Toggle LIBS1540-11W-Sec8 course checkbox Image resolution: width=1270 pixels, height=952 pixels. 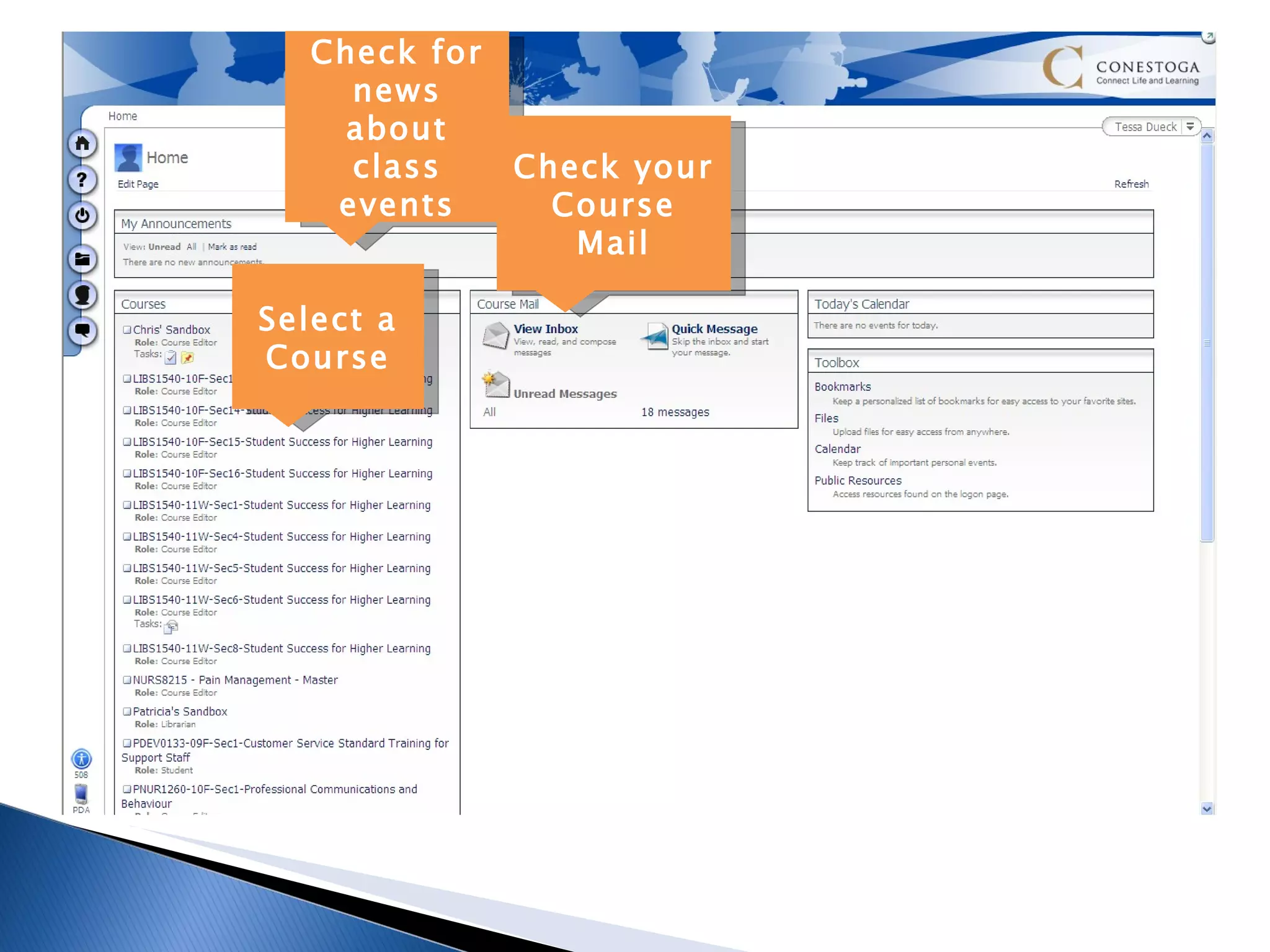pos(127,648)
